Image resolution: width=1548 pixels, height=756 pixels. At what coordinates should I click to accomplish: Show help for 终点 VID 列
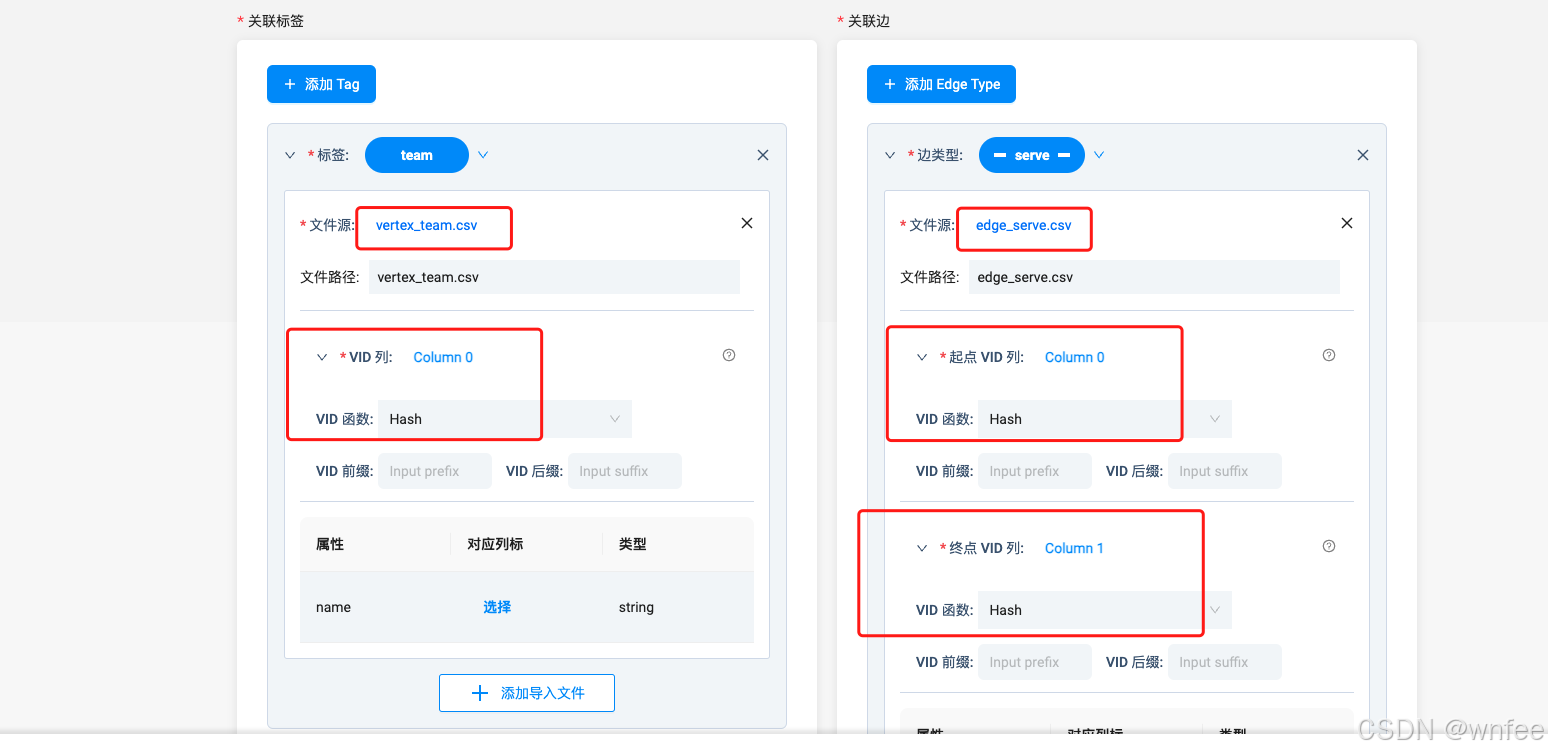pyautogui.click(x=1329, y=546)
